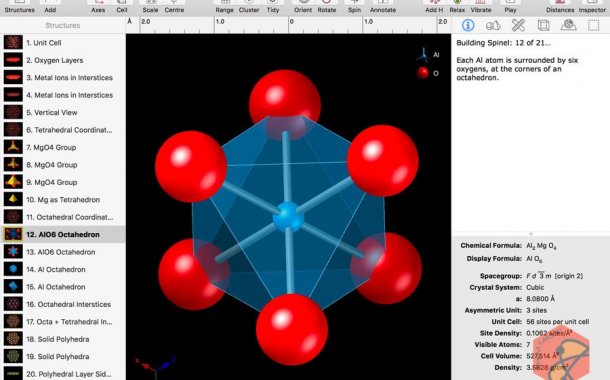
Task: Toggle the Cell toolbar item
Action: click(122, 7)
